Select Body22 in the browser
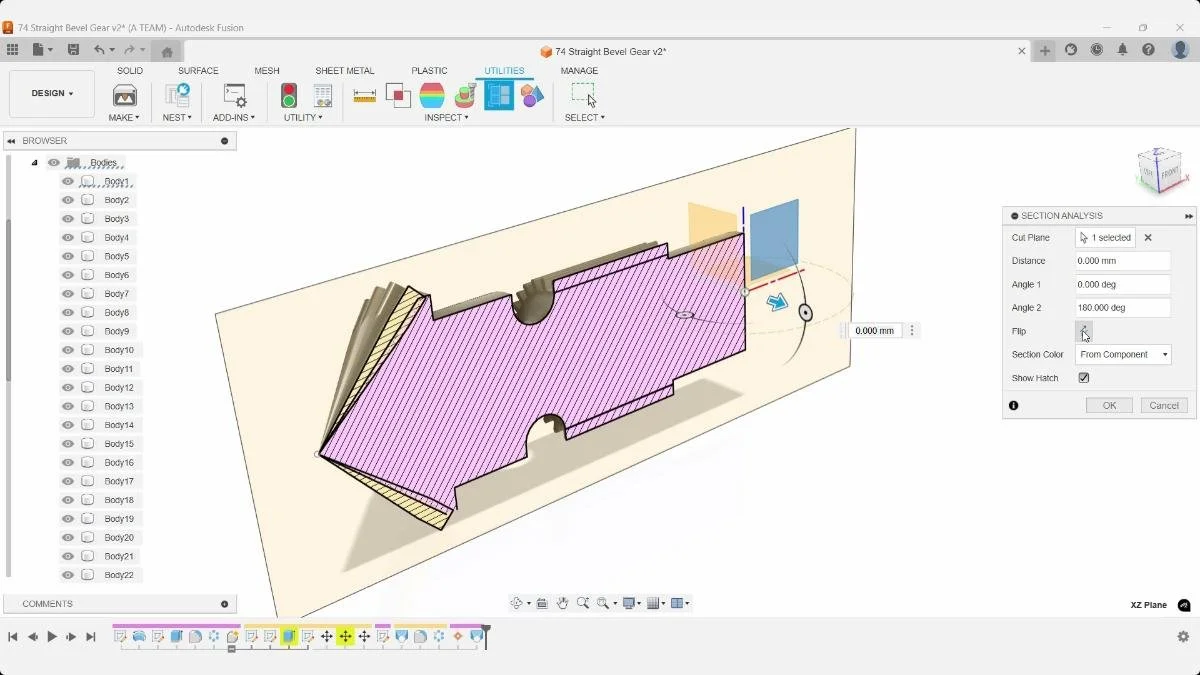 (x=119, y=575)
